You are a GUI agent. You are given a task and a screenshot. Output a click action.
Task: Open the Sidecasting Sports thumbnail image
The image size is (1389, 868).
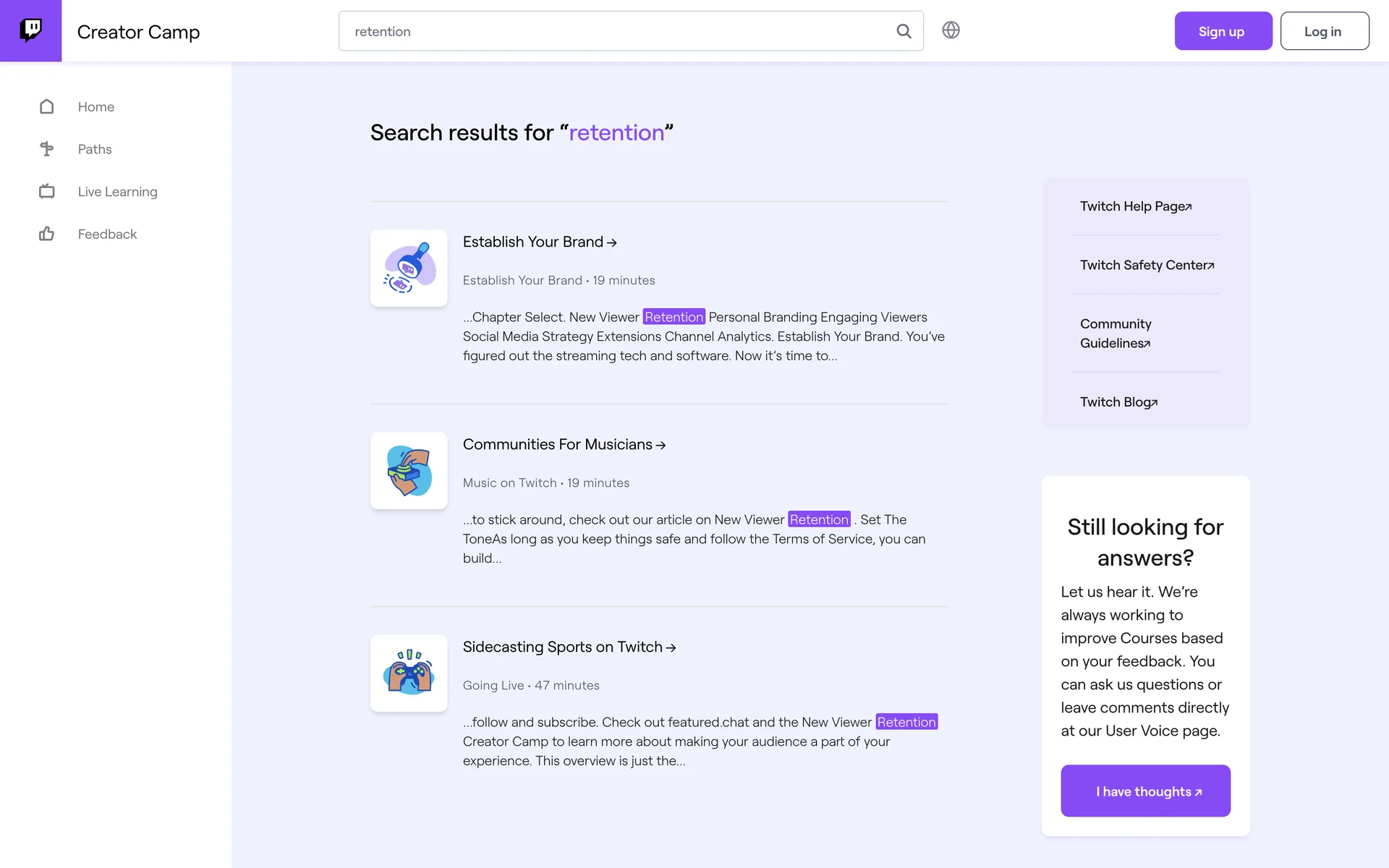[409, 673]
